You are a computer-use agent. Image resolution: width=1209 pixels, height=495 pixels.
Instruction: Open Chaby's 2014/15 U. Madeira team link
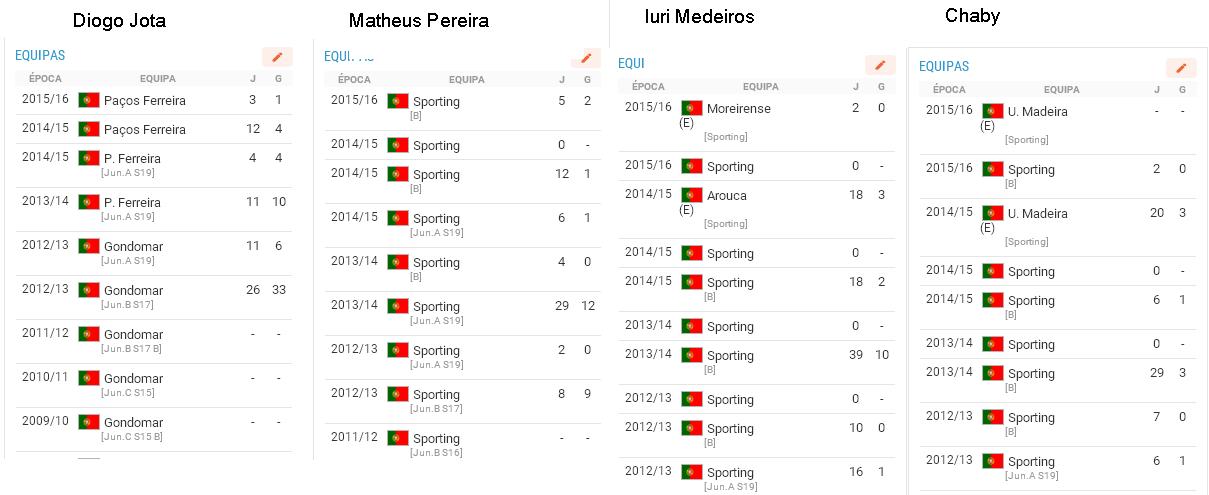[1038, 213]
